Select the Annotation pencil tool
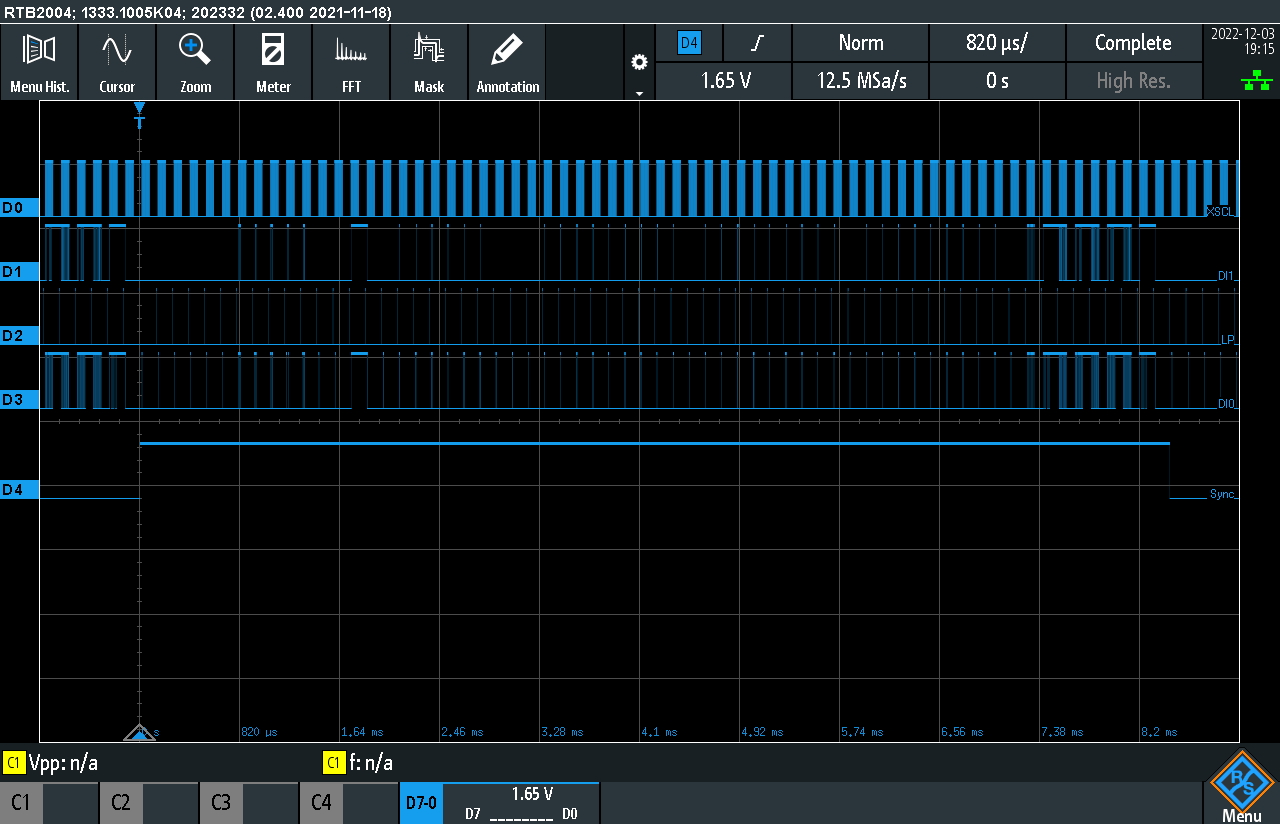This screenshot has width=1280, height=824. point(508,62)
